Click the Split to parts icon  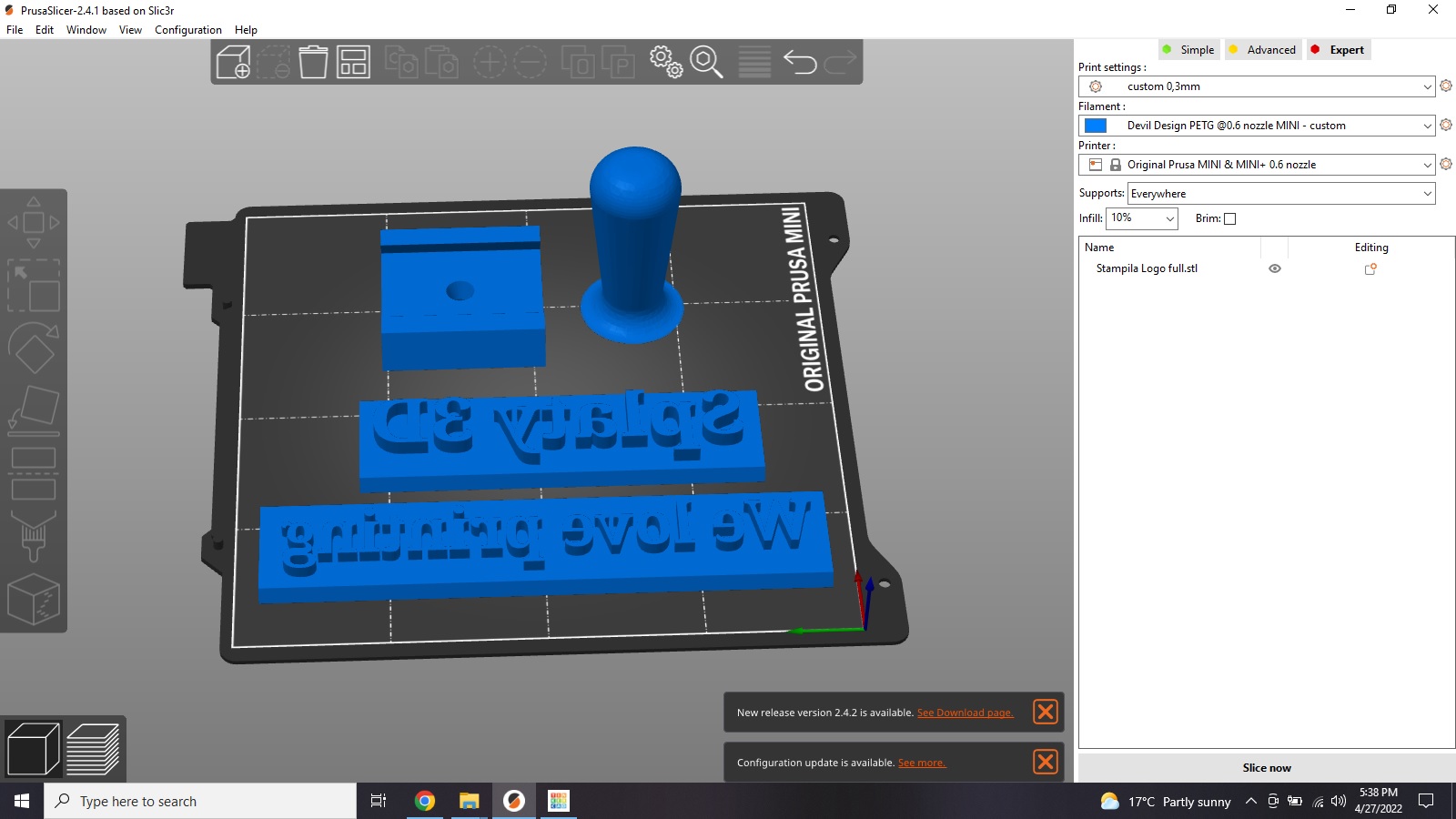click(x=618, y=62)
